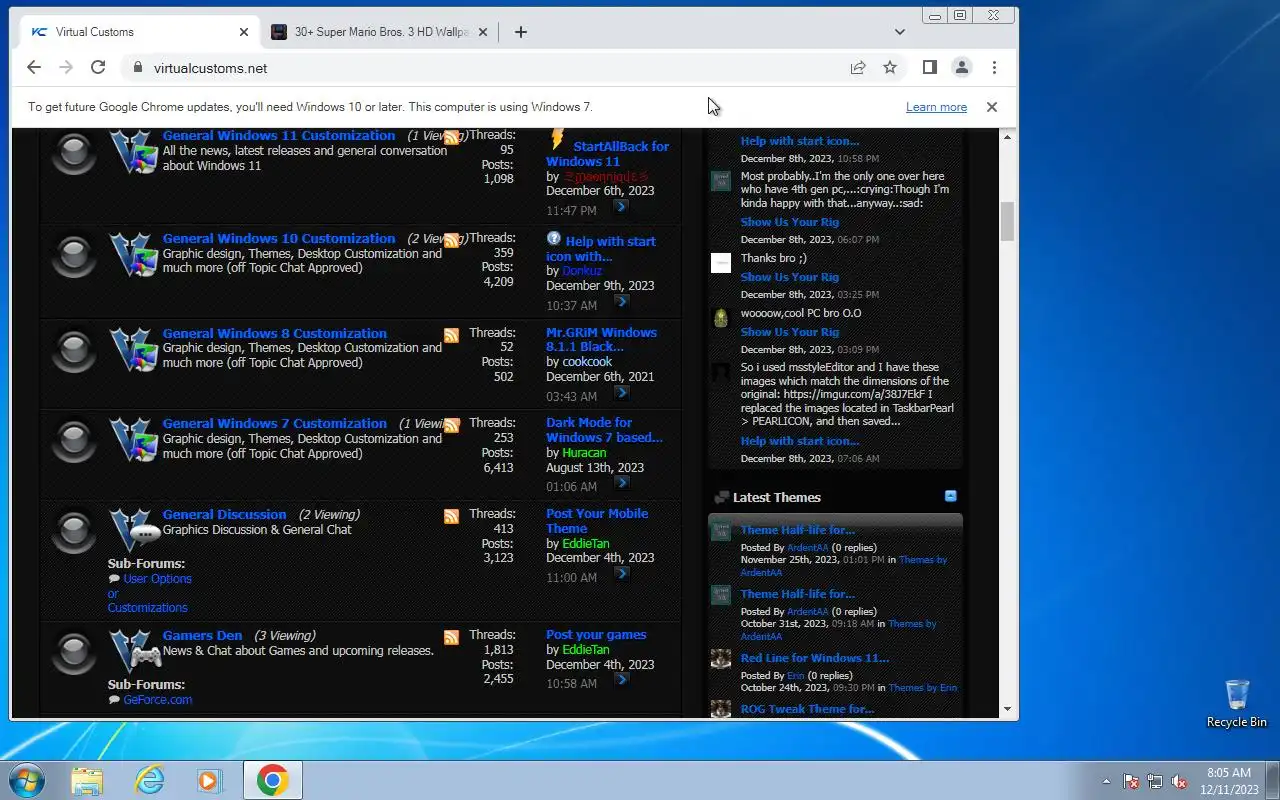Click the RSS icon for General Windows 10 Customization

click(452, 241)
